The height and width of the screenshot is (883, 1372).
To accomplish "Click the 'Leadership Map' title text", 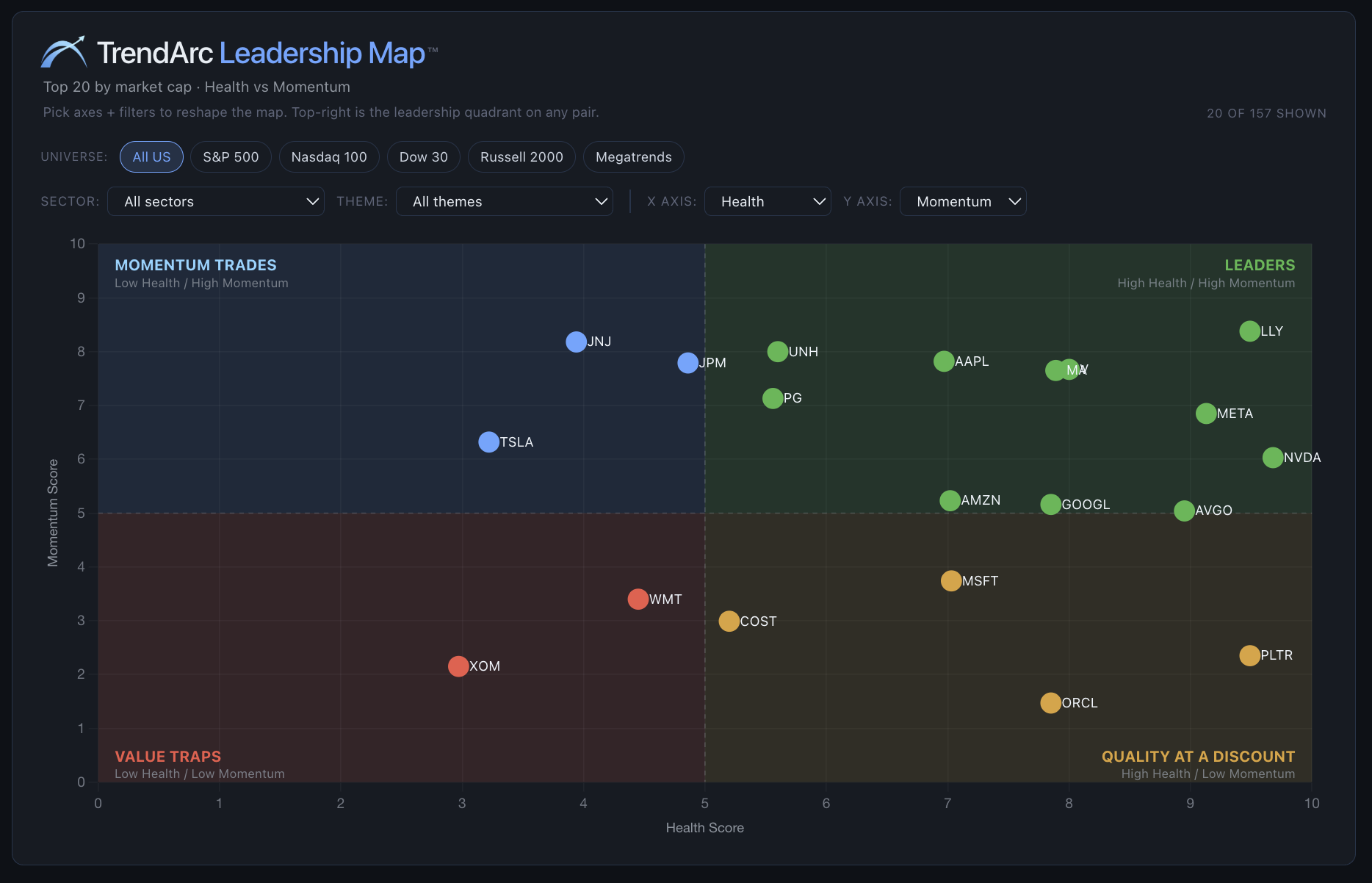I will click(x=322, y=53).
